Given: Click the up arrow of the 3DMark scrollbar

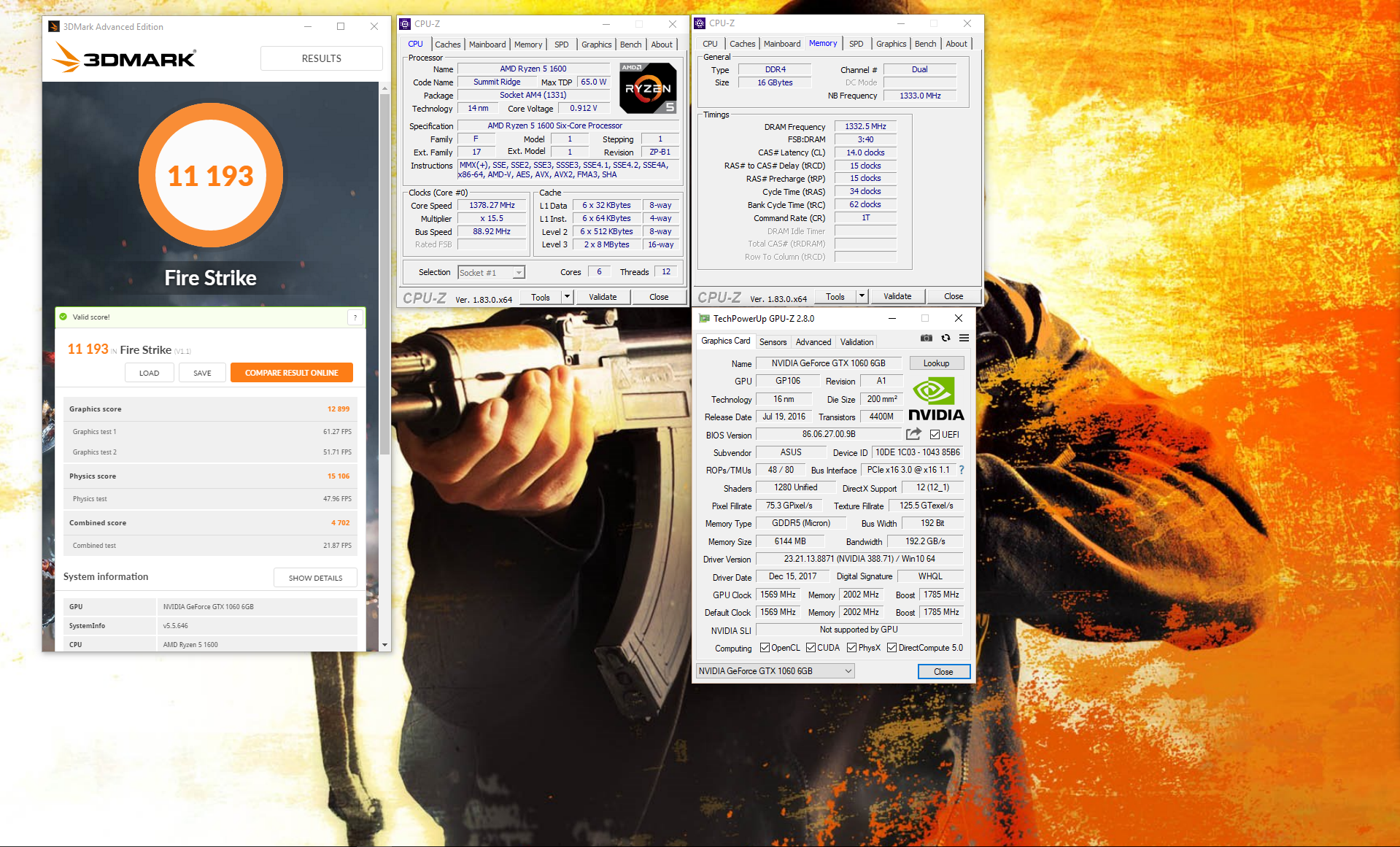Looking at the screenshot, I should point(384,88).
